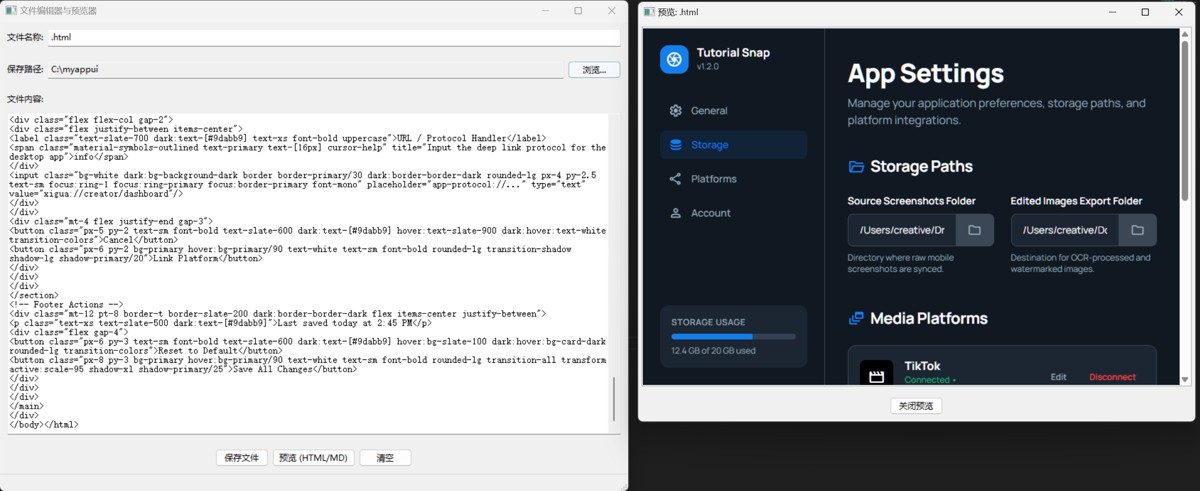Image resolution: width=1200 pixels, height=491 pixels.
Task: Click the 浏览... browse button
Action: (x=594, y=70)
